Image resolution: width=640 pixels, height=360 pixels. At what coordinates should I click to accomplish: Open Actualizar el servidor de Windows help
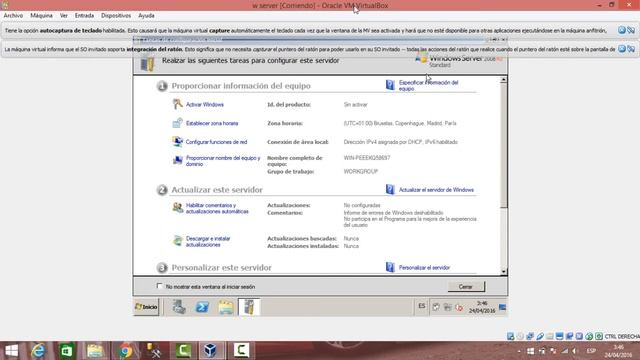(x=436, y=190)
